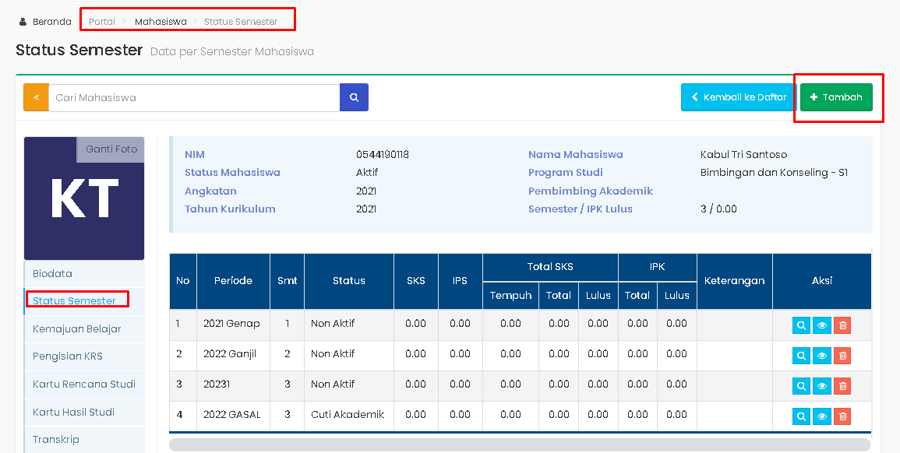
Task: Delete the 2022 Ganjil semester row
Action: 842,356
